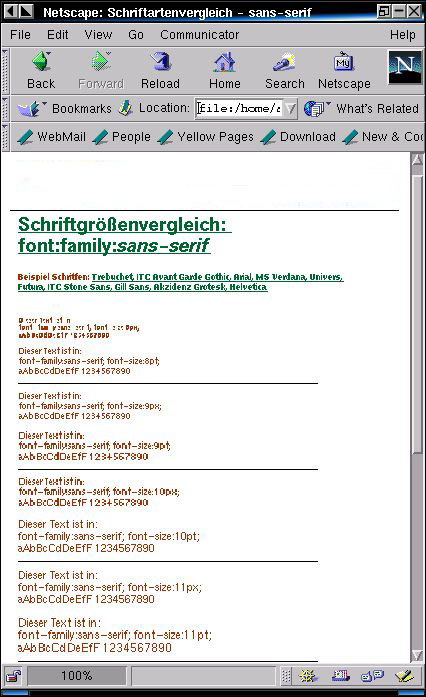Click text 'font-family:sans-serif; font-size:8pt;'

89,361
